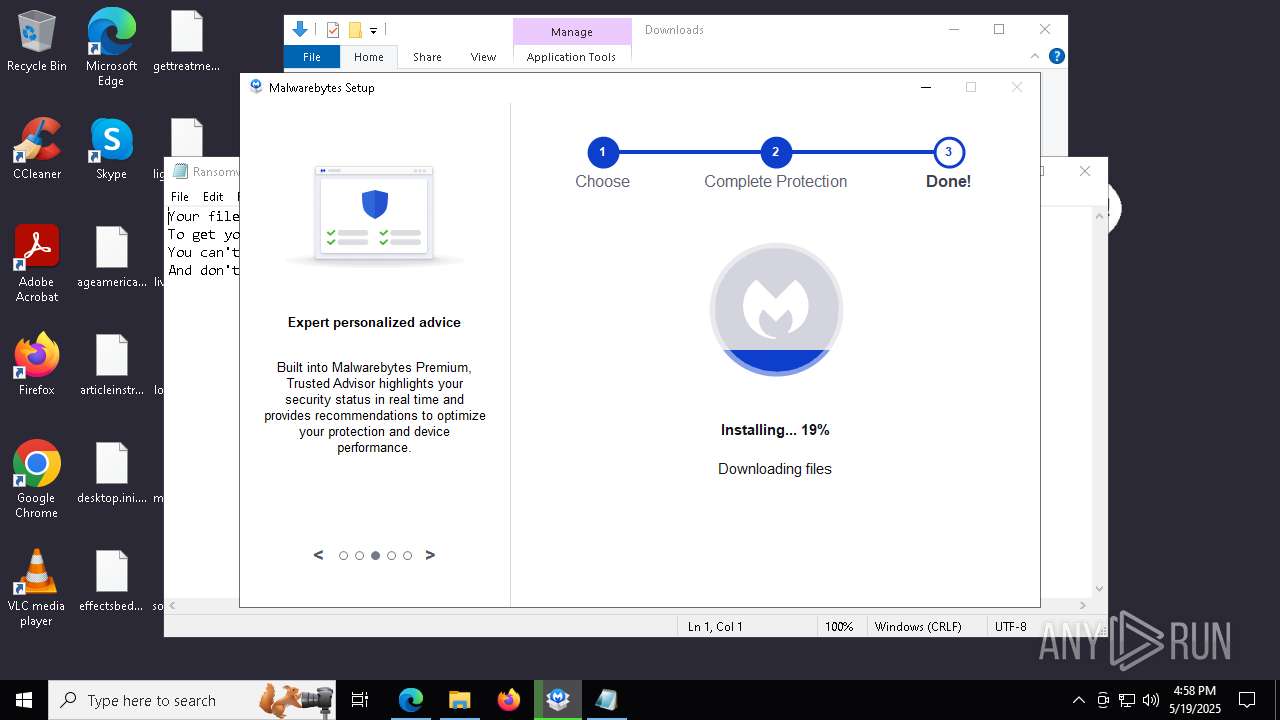
Task: Open the File tab in File Explorer
Action: (x=312, y=57)
